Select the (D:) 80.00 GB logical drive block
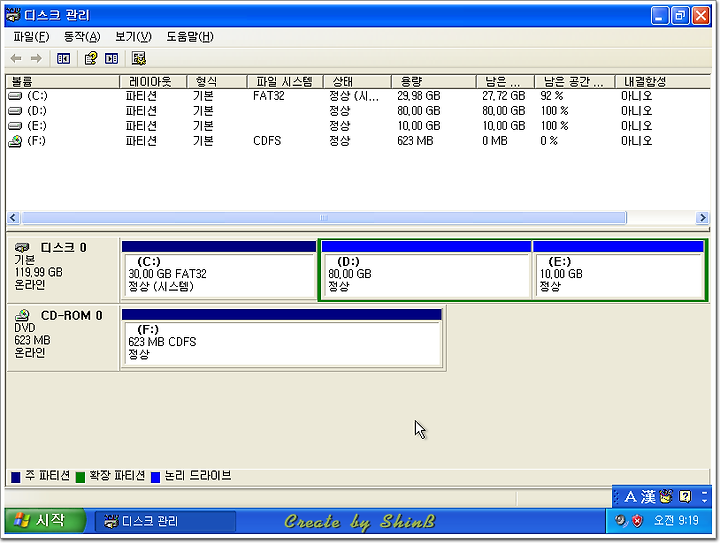This screenshot has height=543, width=720. click(x=426, y=271)
